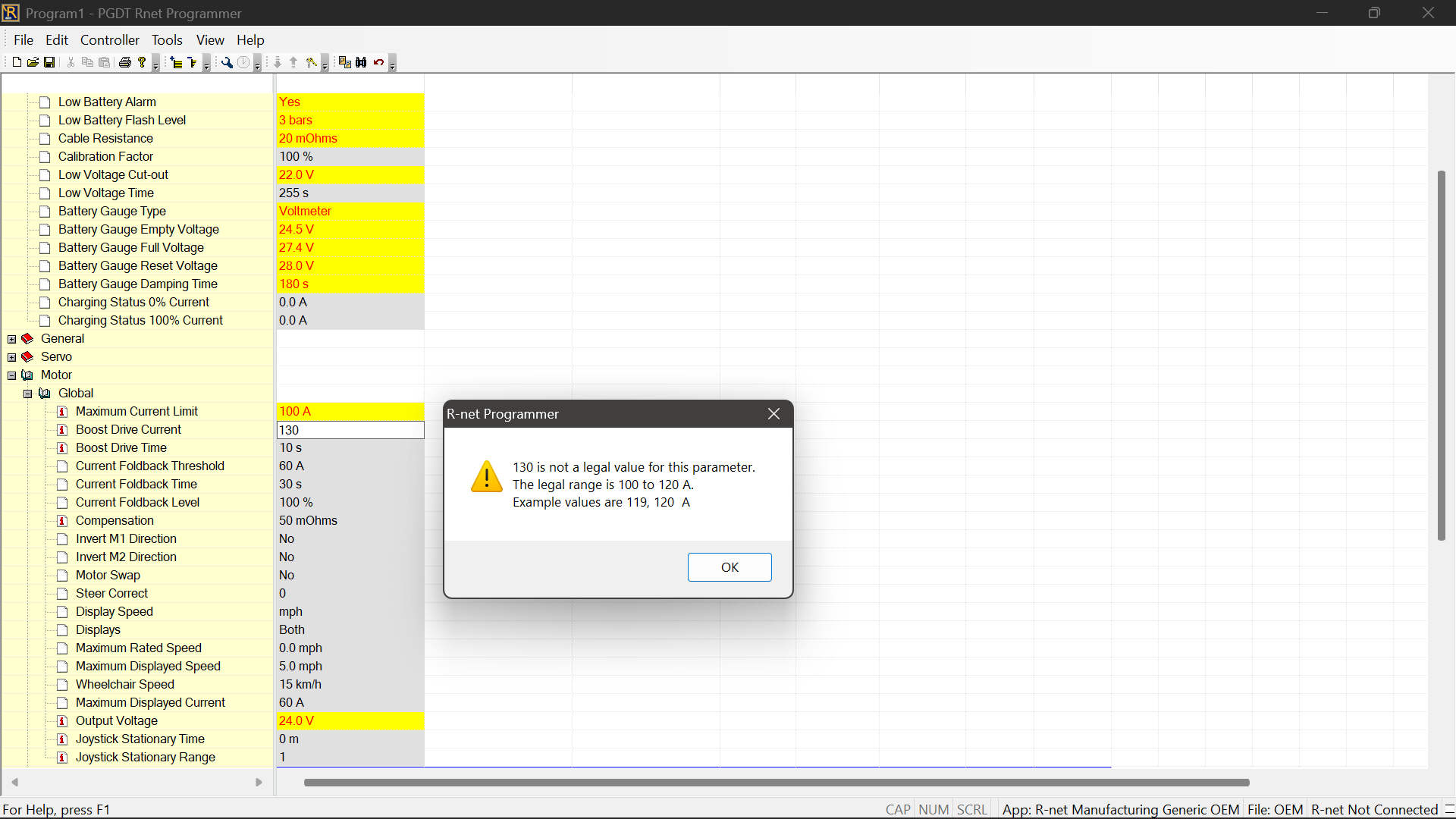The image size is (1456, 819).
Task: Click the Boost Drive Current input field
Action: 350,430
